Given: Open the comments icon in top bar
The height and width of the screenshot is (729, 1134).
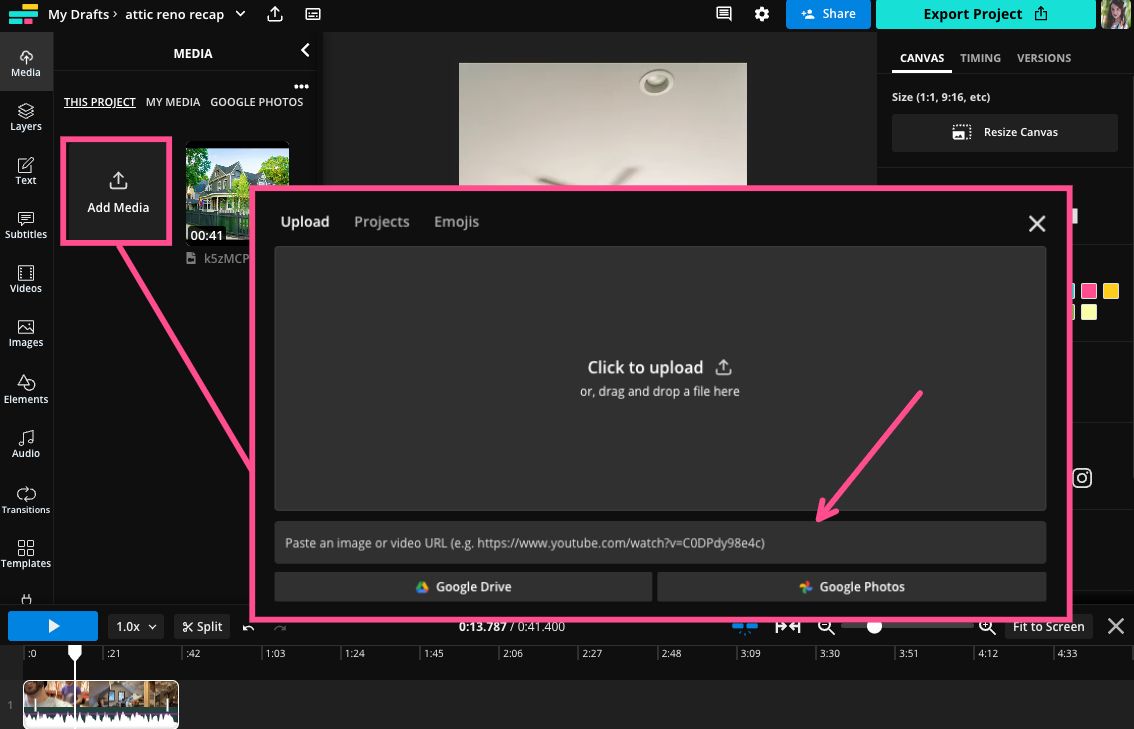Looking at the screenshot, I should 724,14.
